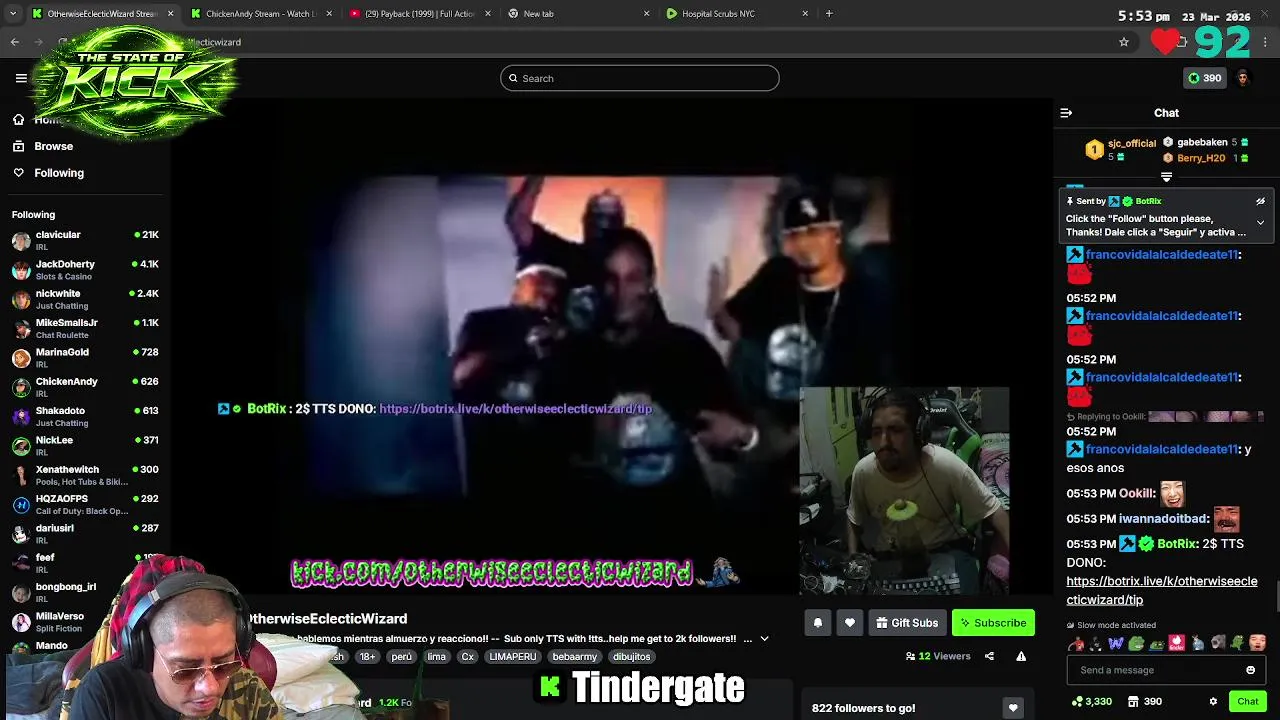Expand the pinned message chevron
Image resolution: width=1280 pixels, height=720 pixels.
(1260, 222)
